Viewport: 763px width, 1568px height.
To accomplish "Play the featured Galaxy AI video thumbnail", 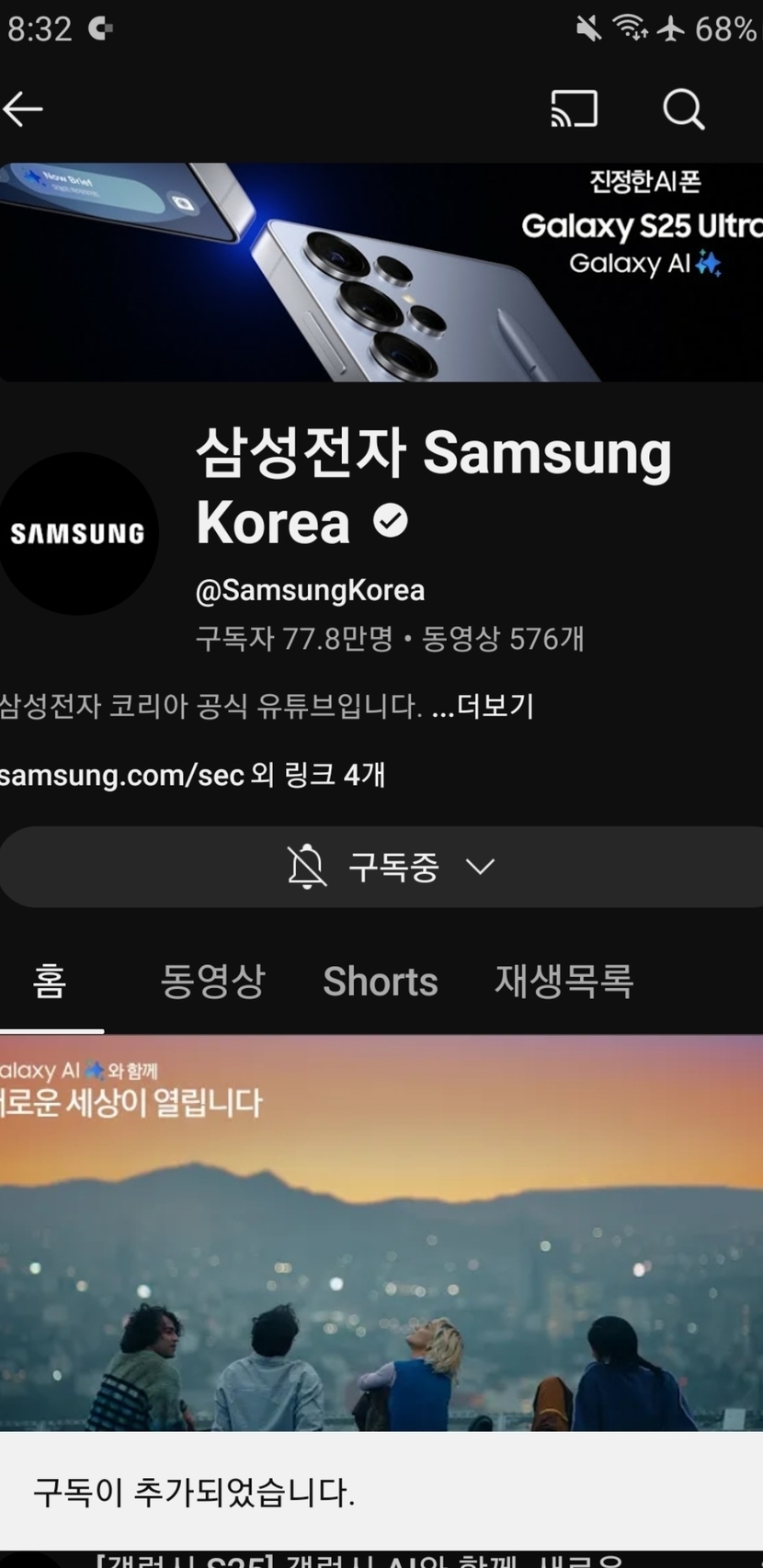I will tap(381, 1233).
